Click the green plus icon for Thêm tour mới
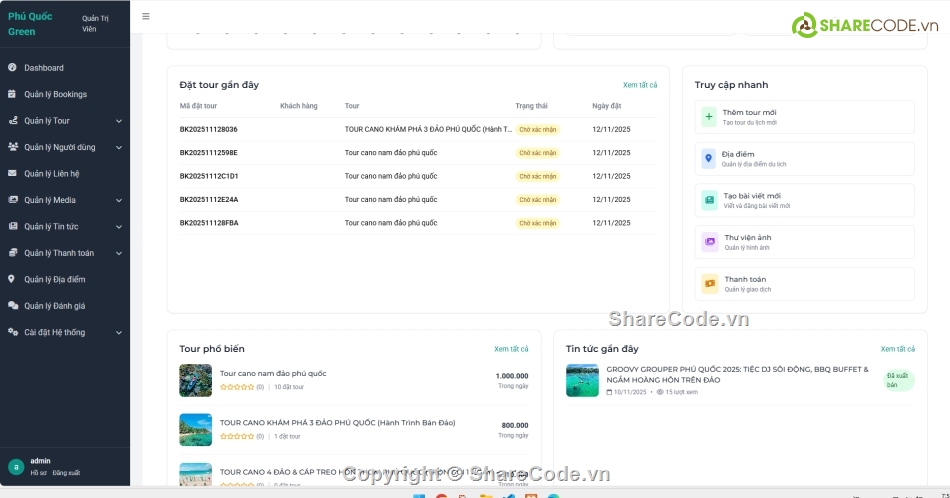This screenshot has height=498, width=950. point(709,117)
